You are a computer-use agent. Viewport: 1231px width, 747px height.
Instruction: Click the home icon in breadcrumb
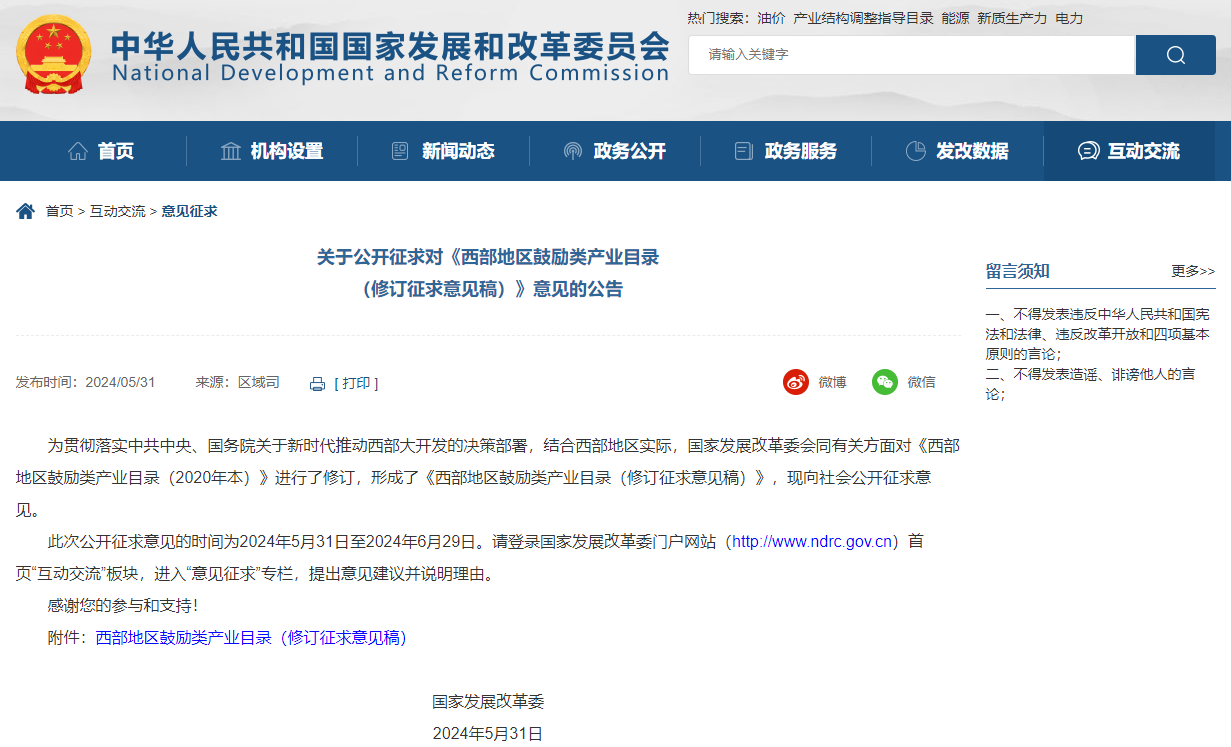pos(25,211)
